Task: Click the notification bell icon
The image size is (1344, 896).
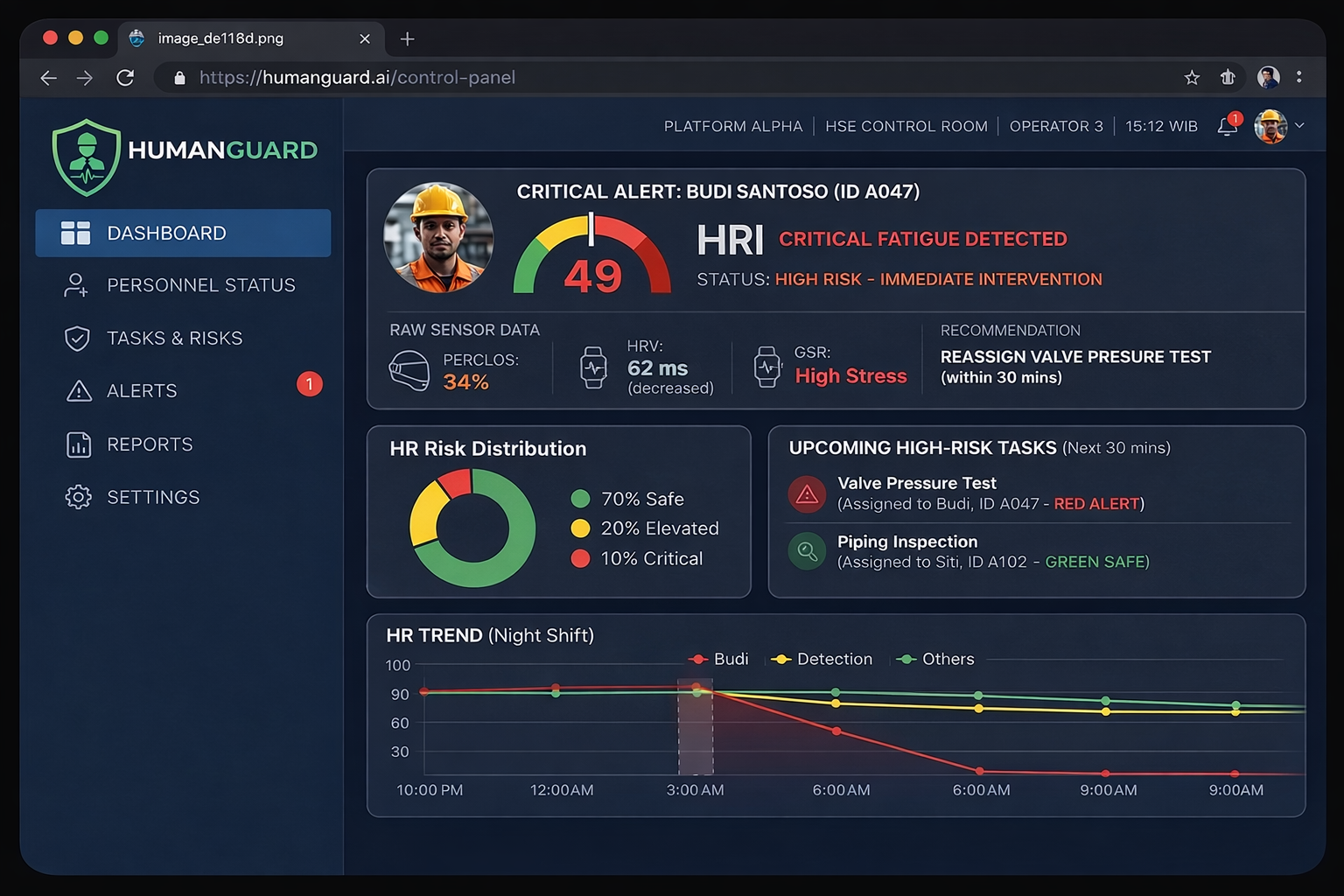Action: [x=1227, y=126]
